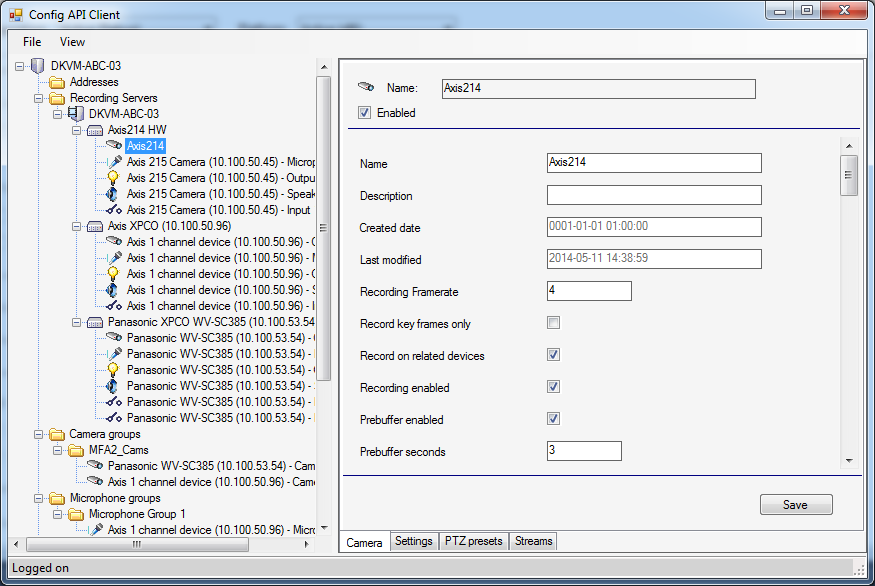Click the properties panel scroll down arrow

point(849,461)
